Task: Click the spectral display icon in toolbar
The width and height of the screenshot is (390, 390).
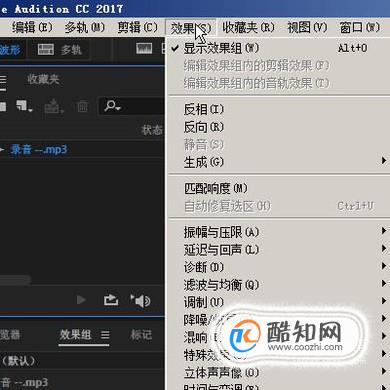Action: click(144, 49)
